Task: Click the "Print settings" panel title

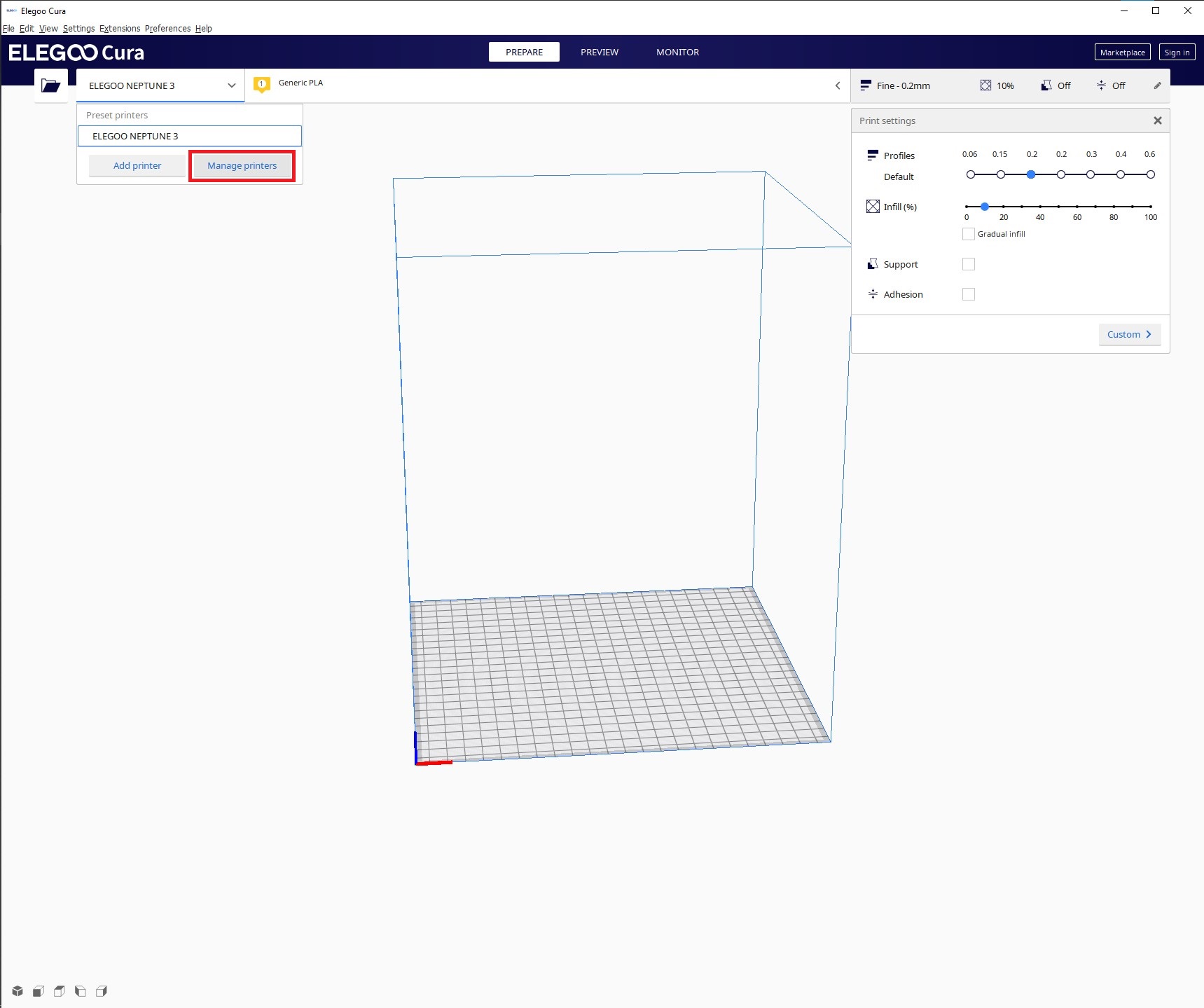Action: point(887,120)
